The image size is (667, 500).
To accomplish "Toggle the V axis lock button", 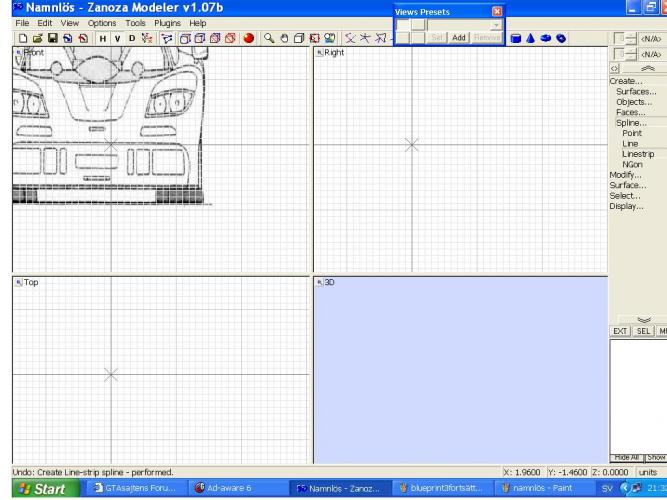I will pos(116,38).
